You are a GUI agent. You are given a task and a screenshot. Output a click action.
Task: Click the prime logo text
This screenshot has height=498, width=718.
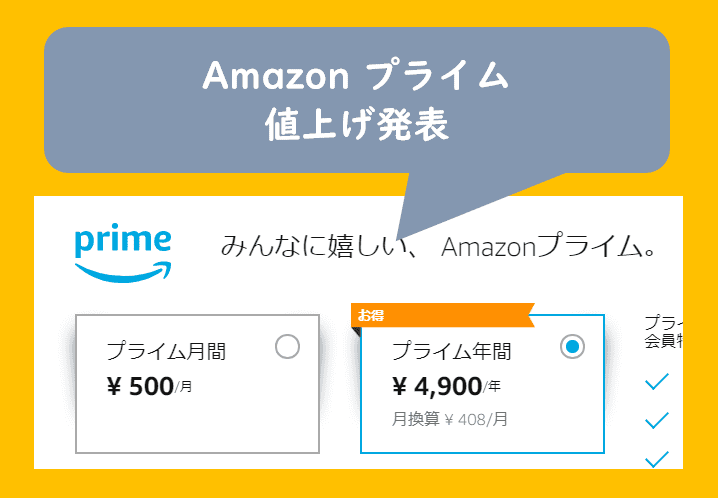[x=123, y=241]
